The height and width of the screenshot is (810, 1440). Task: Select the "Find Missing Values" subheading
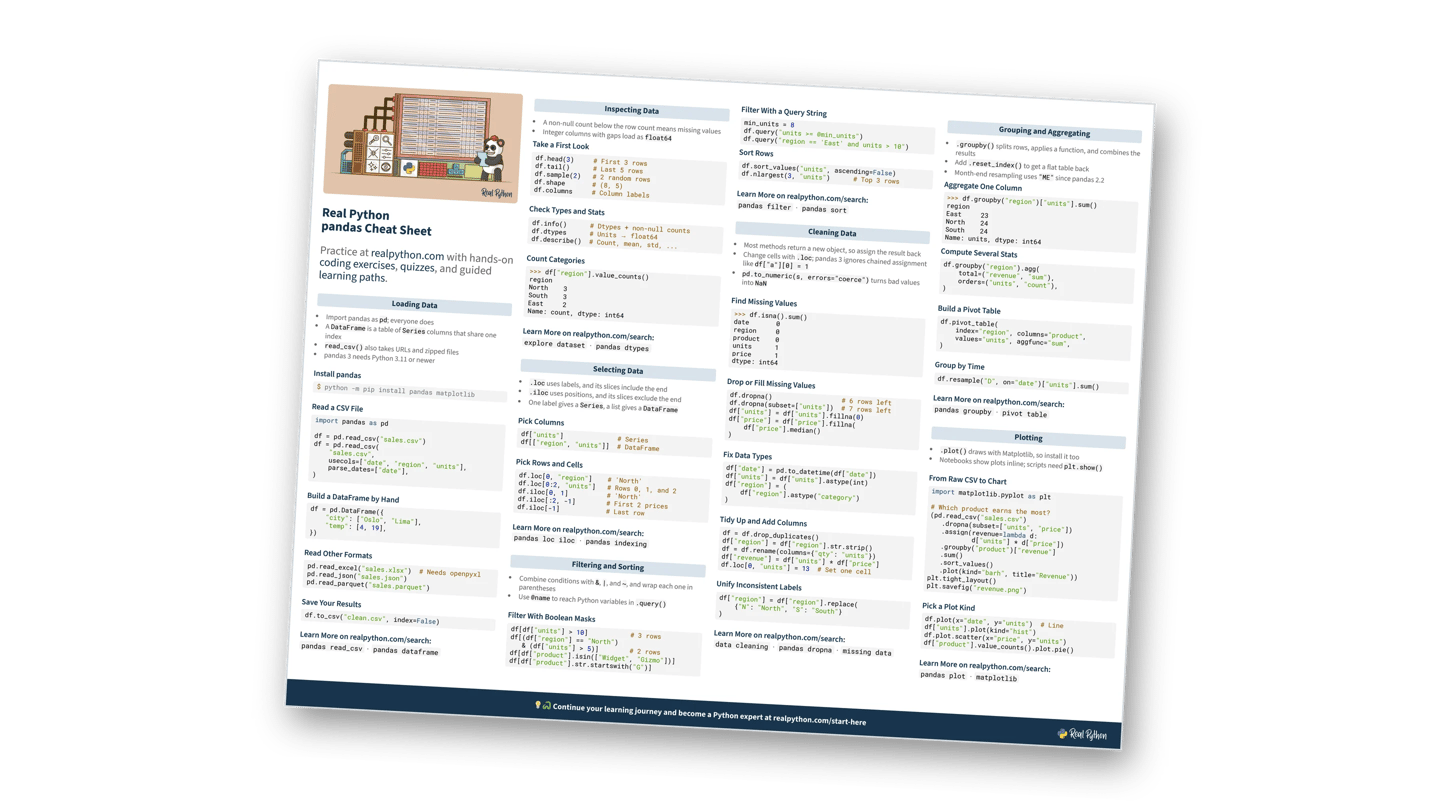[764, 301]
